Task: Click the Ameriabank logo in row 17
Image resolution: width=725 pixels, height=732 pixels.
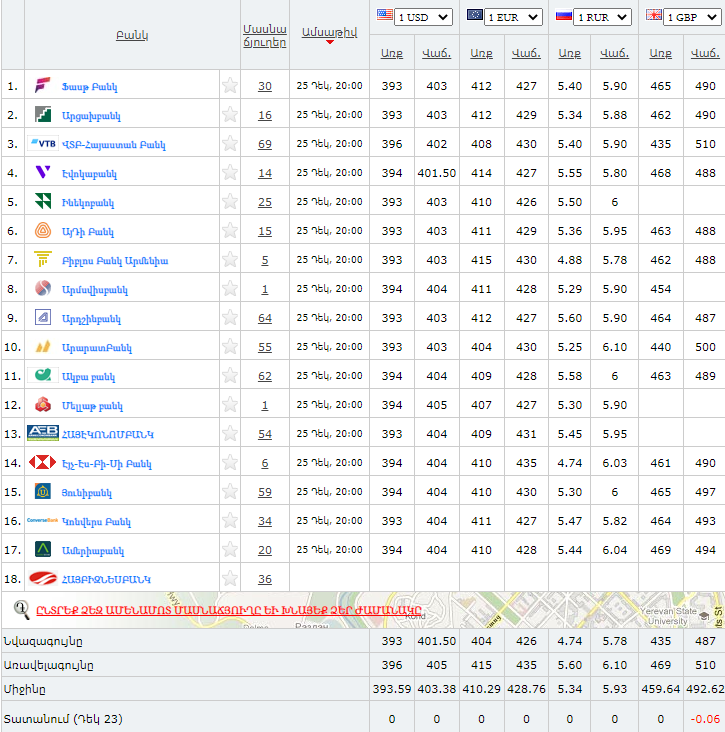Action: tap(42, 549)
